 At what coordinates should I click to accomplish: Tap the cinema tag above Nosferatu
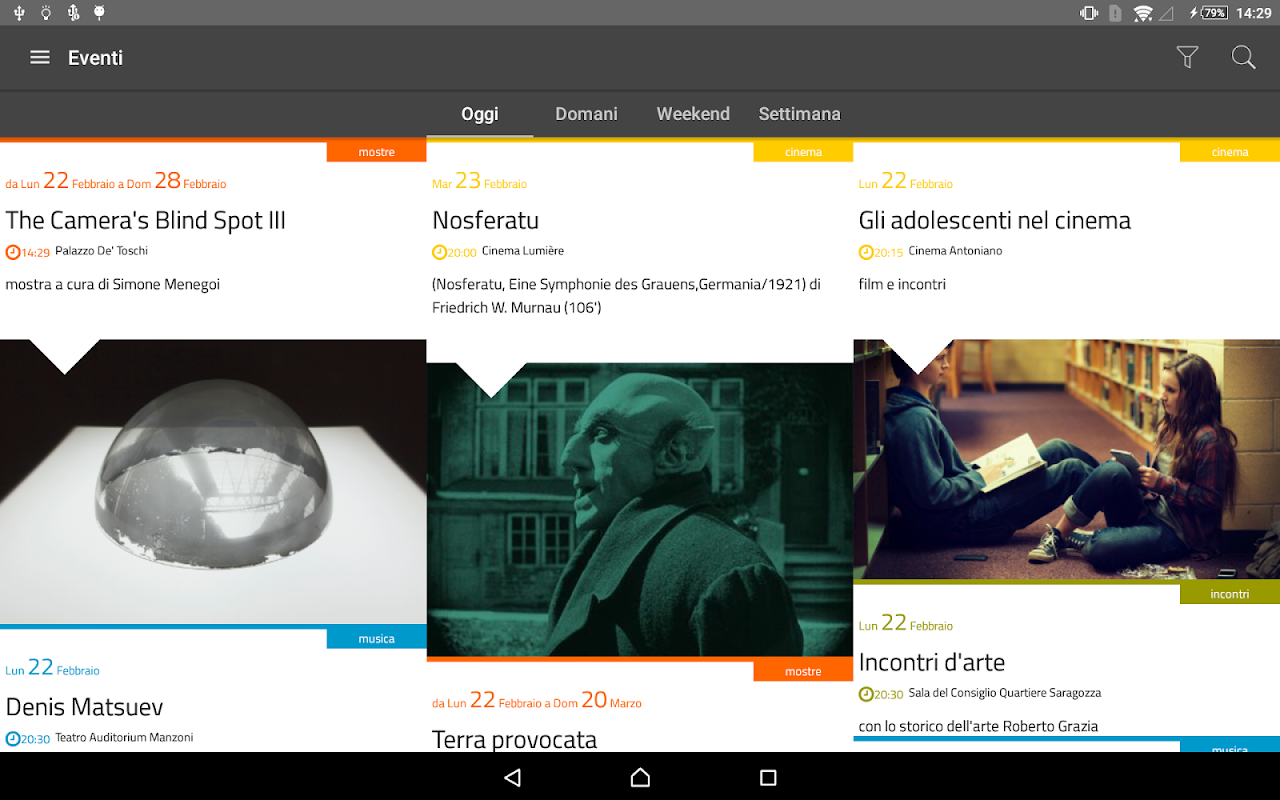[803, 152]
